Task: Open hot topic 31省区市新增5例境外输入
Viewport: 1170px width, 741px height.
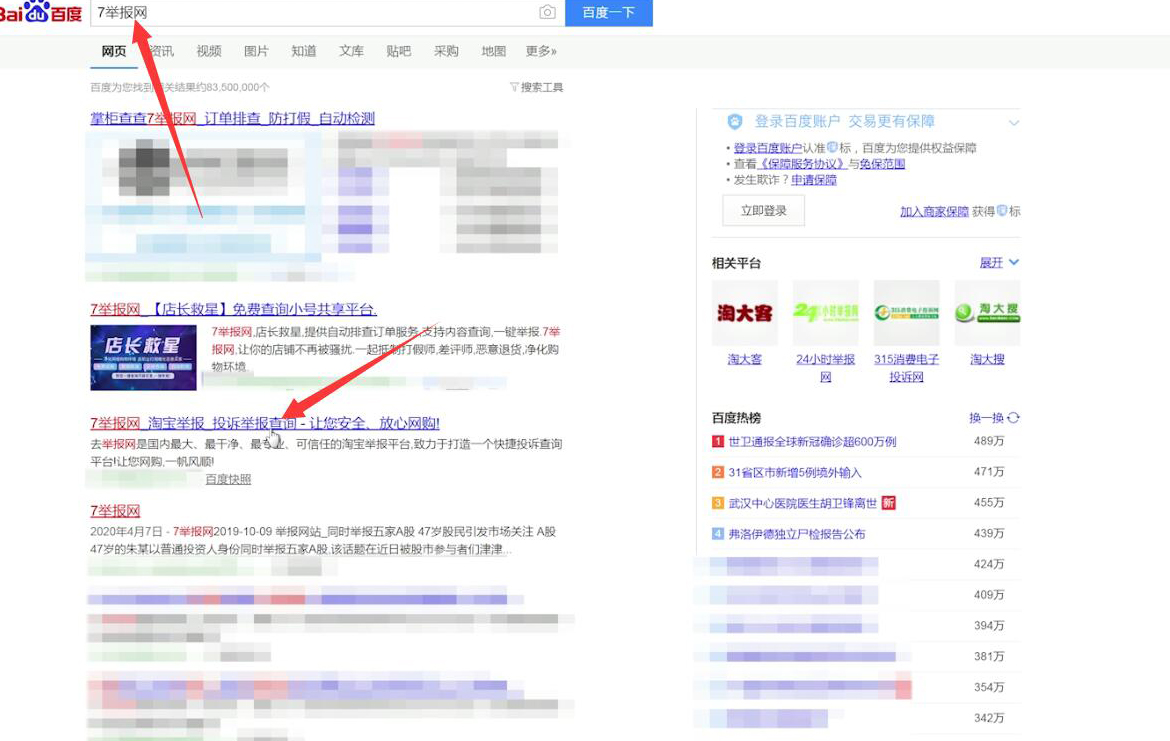Action: (x=795, y=472)
